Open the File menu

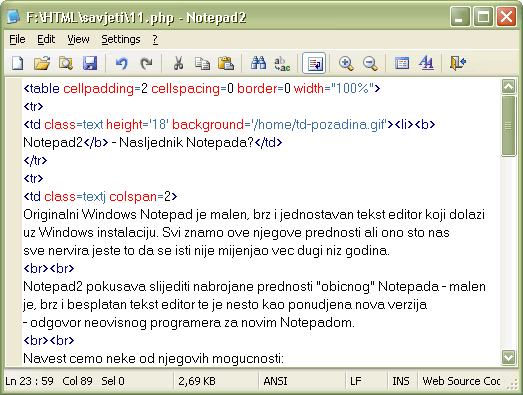pos(17,39)
